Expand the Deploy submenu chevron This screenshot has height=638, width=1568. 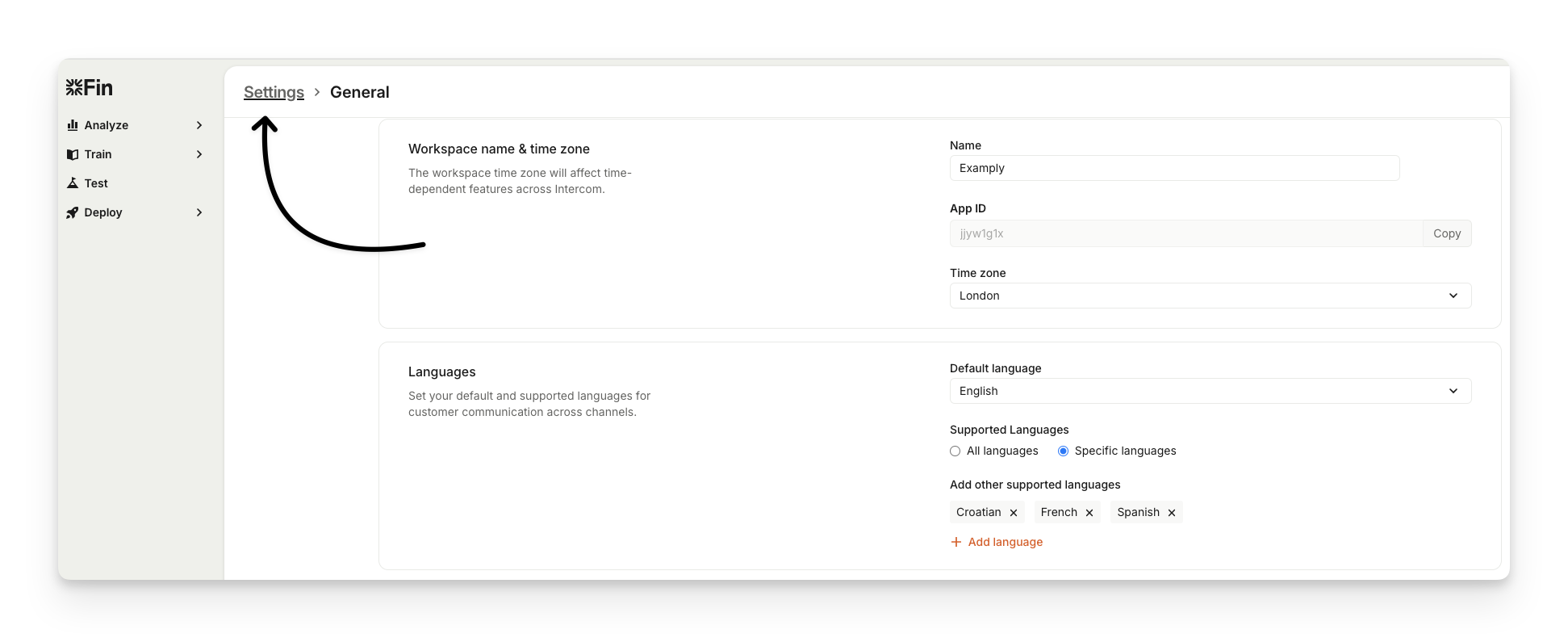[199, 212]
